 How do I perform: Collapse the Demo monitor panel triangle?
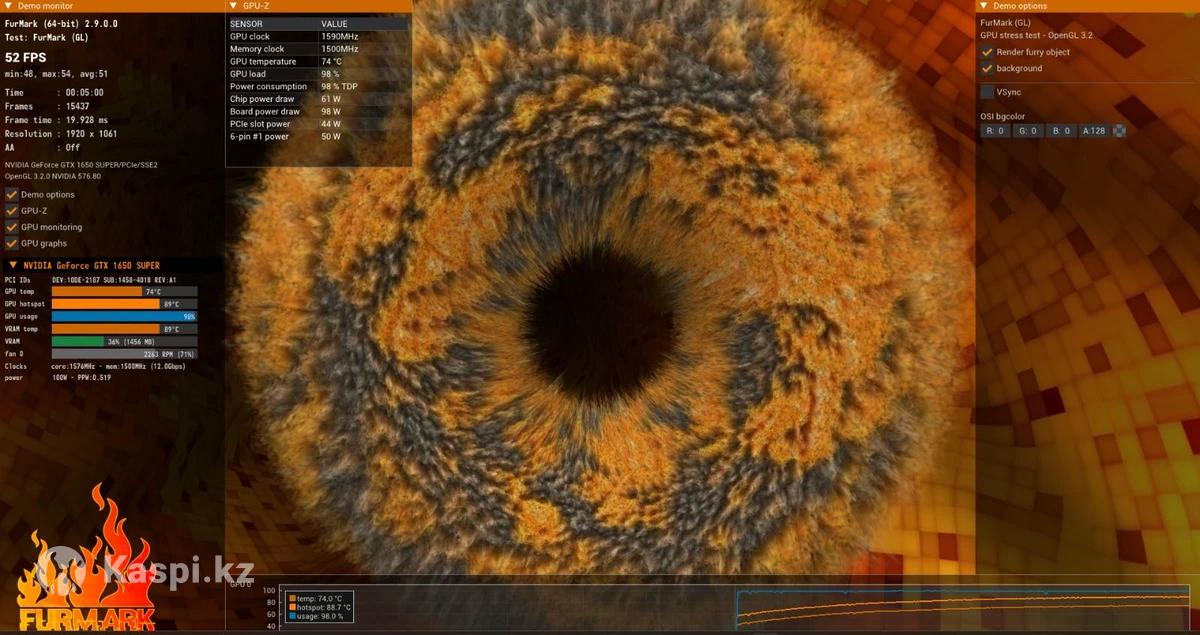pyautogui.click(x=9, y=6)
